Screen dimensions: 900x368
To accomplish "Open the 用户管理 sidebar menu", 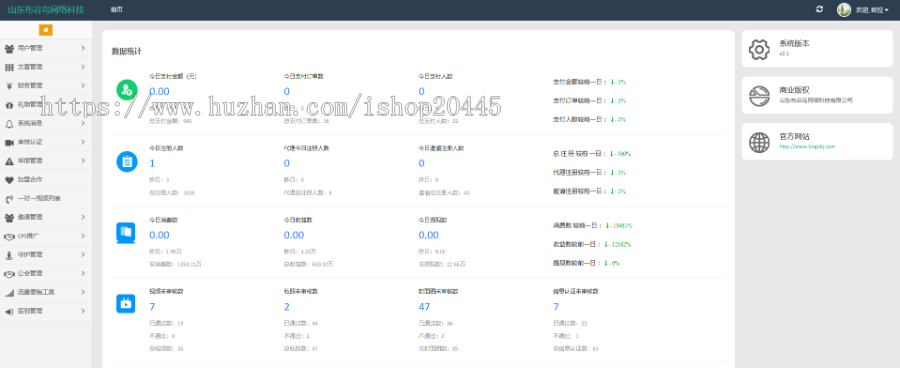I will tap(46, 49).
